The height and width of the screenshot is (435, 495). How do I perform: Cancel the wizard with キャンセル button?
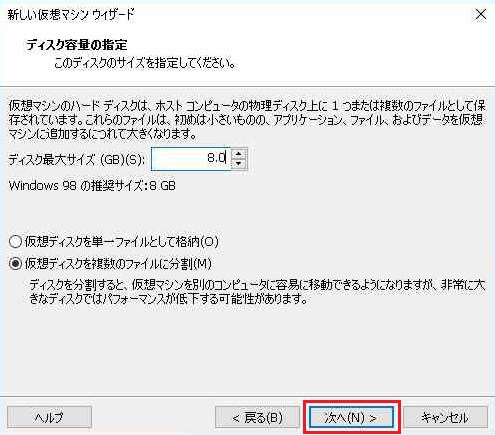pos(445,417)
